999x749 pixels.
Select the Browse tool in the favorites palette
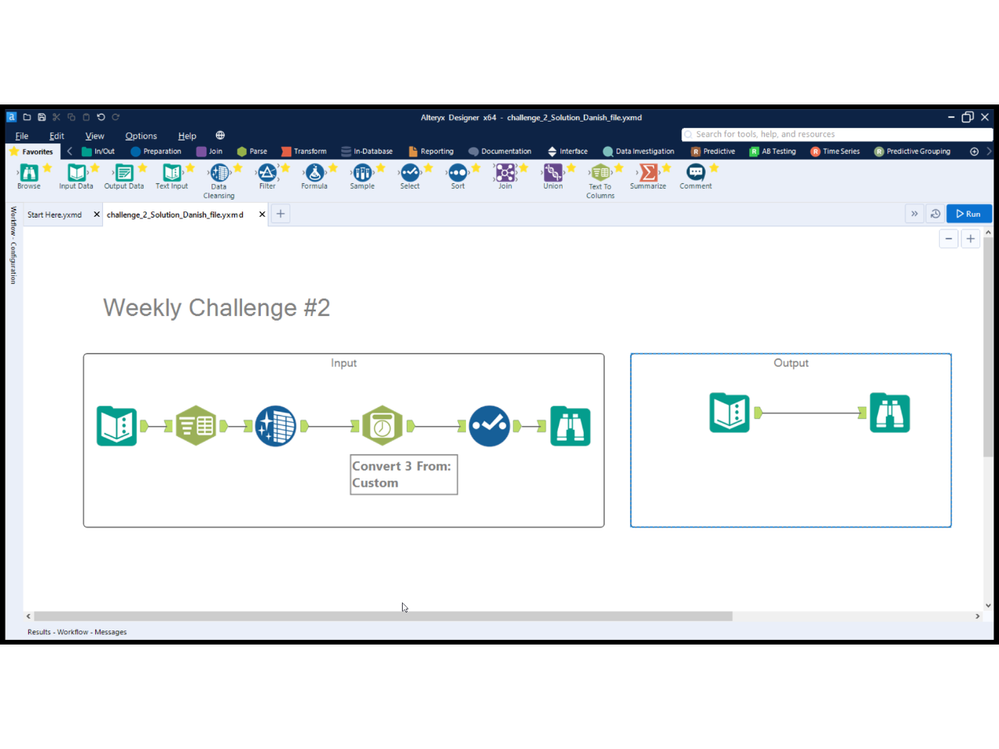[29, 176]
